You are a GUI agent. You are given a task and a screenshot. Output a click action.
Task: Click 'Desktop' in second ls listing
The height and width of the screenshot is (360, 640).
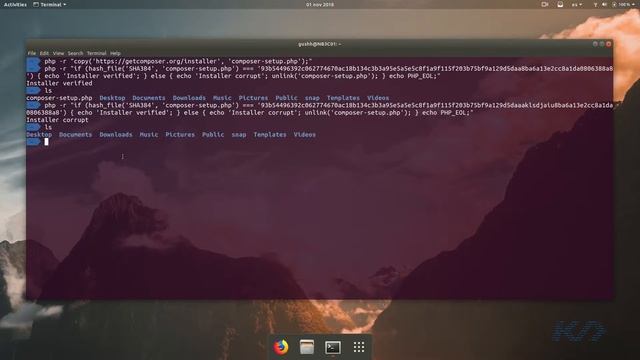pyautogui.click(x=39, y=135)
